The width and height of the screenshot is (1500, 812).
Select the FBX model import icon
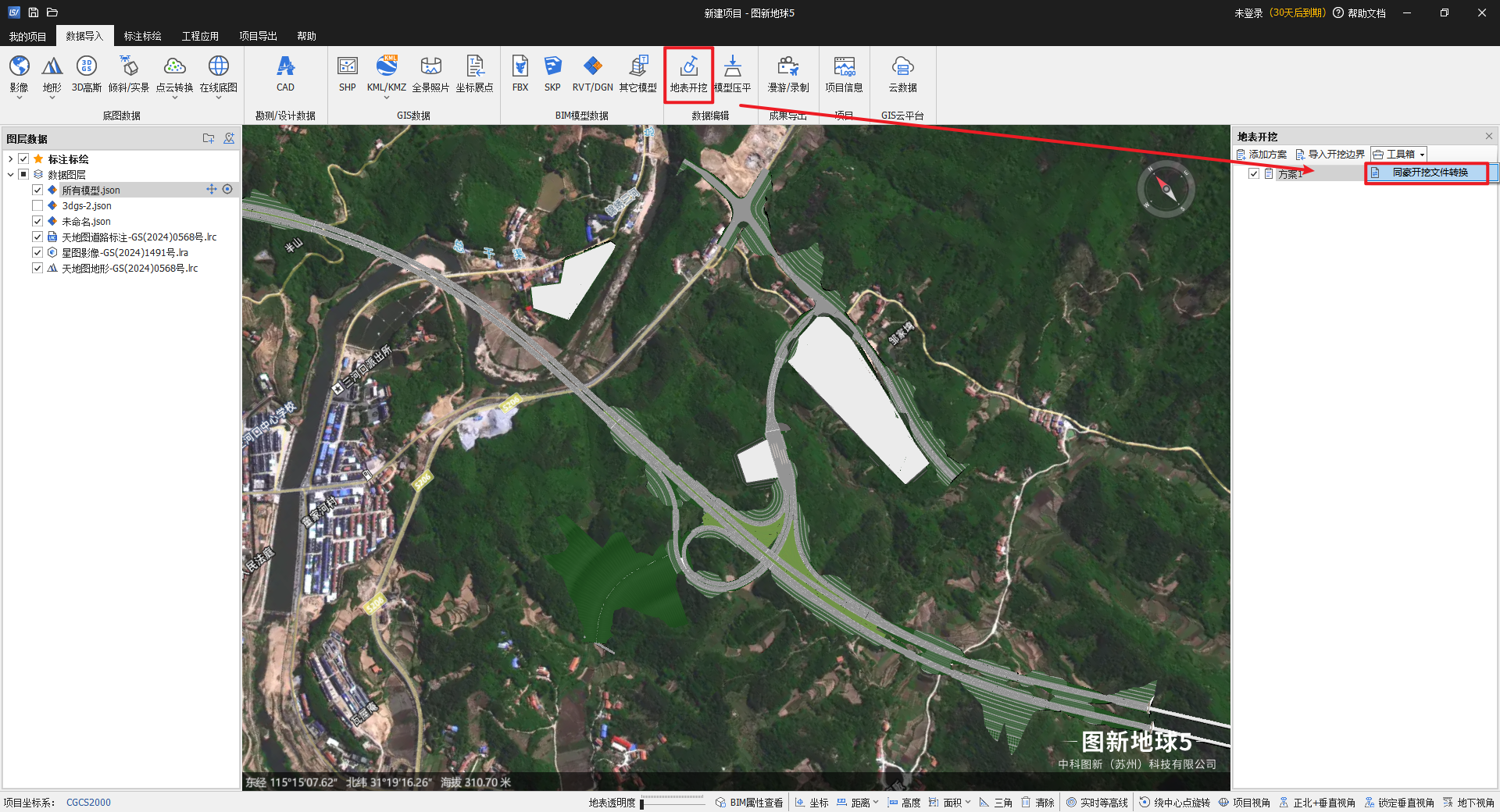pyautogui.click(x=520, y=74)
